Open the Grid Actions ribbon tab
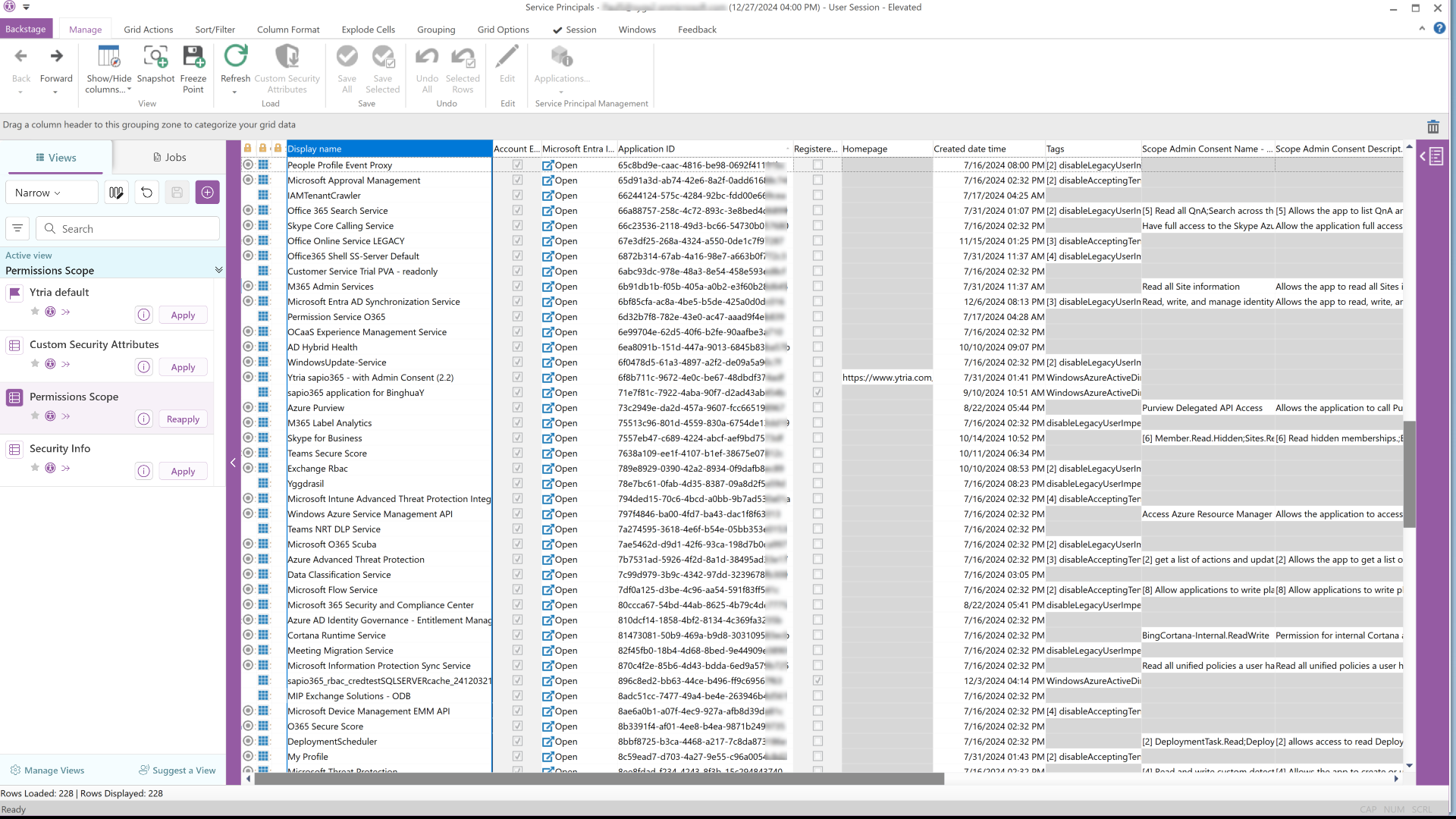Image resolution: width=1456 pixels, height=819 pixels. tap(148, 30)
